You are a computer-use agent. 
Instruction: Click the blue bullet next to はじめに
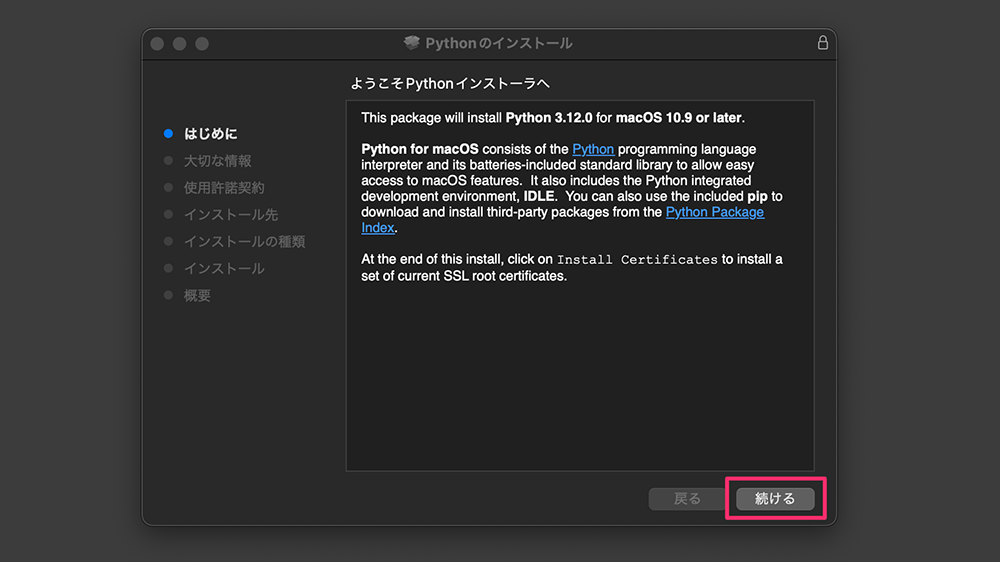(x=168, y=133)
